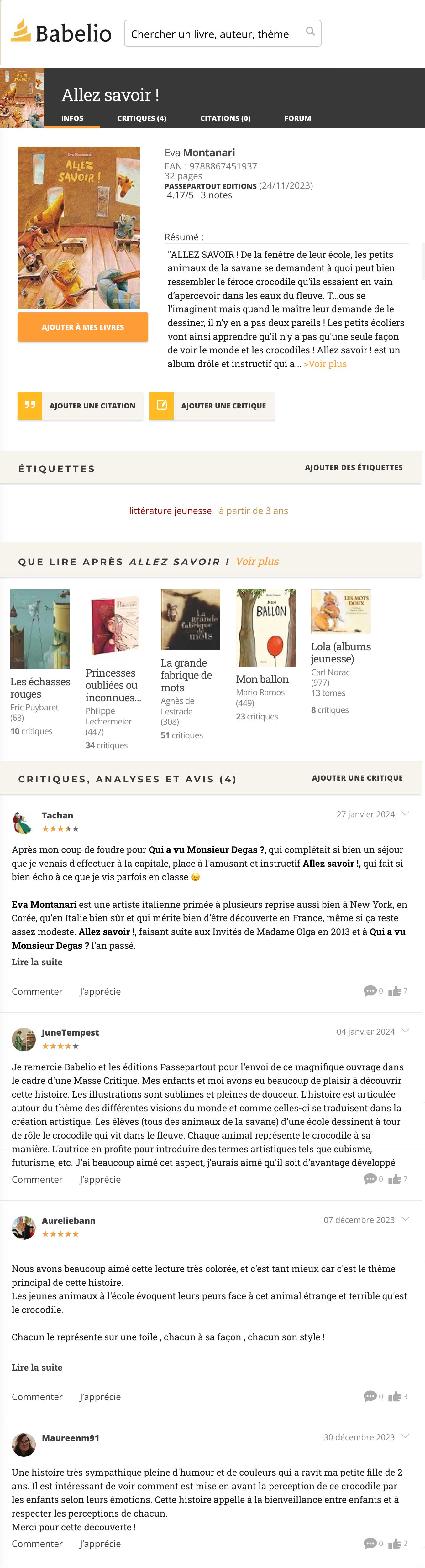Viewport: 425px width, 1568px height.
Task: Click the AJOUTER À MES LIVRES button
Action: (x=83, y=327)
